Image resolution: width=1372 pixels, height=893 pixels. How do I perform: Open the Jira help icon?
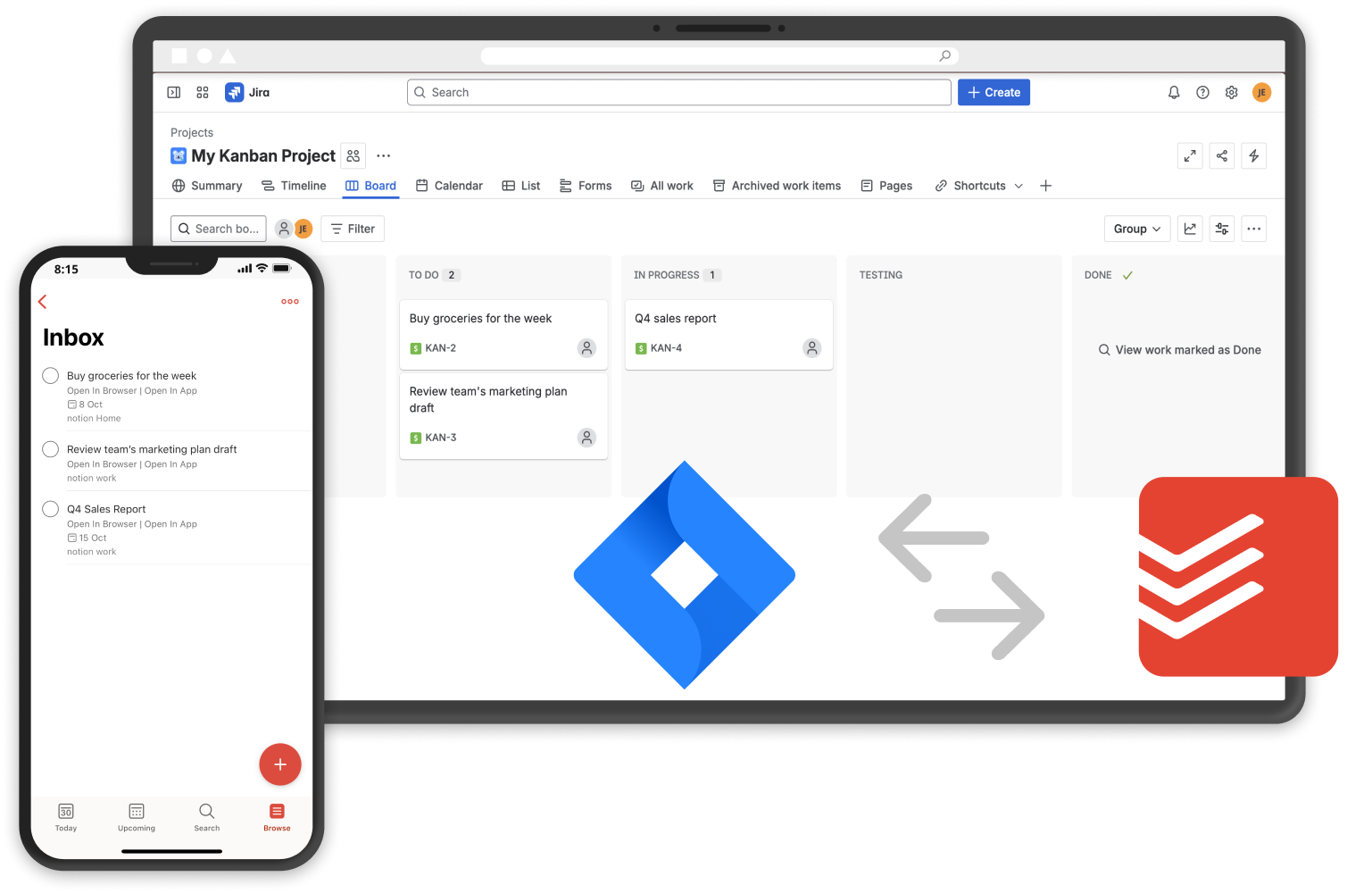point(1202,92)
